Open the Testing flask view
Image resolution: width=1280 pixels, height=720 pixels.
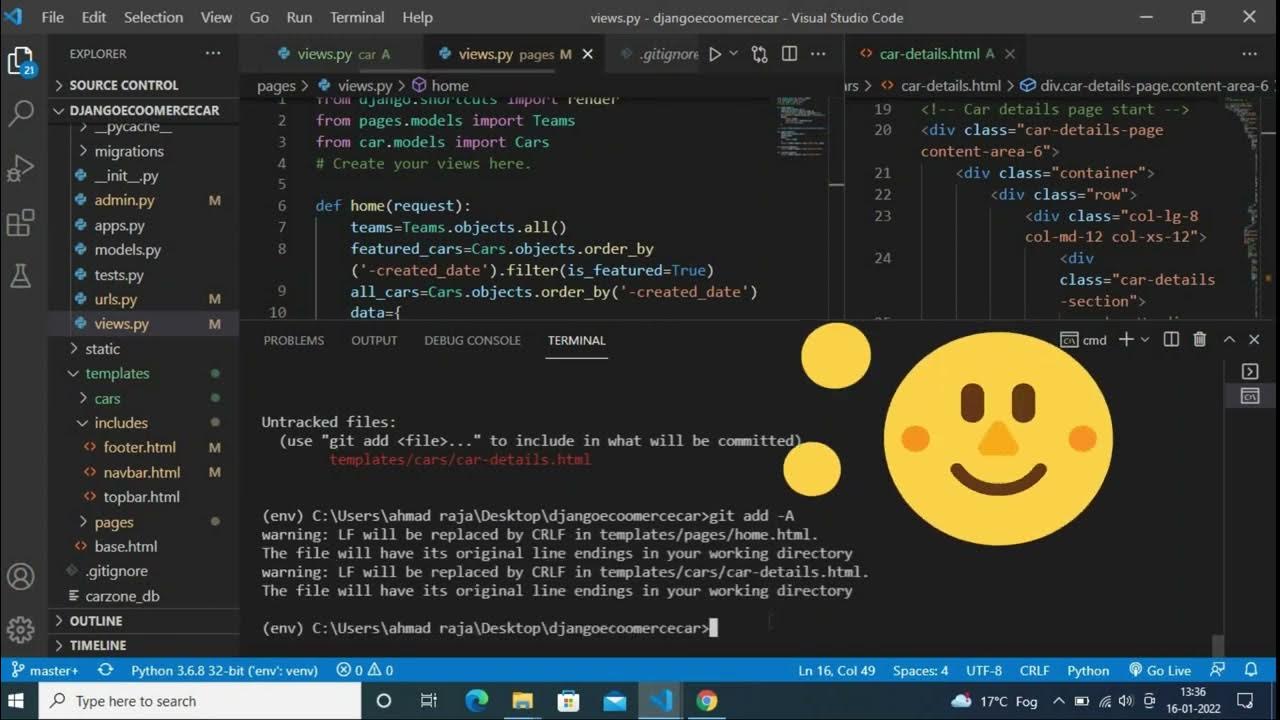click(x=21, y=276)
